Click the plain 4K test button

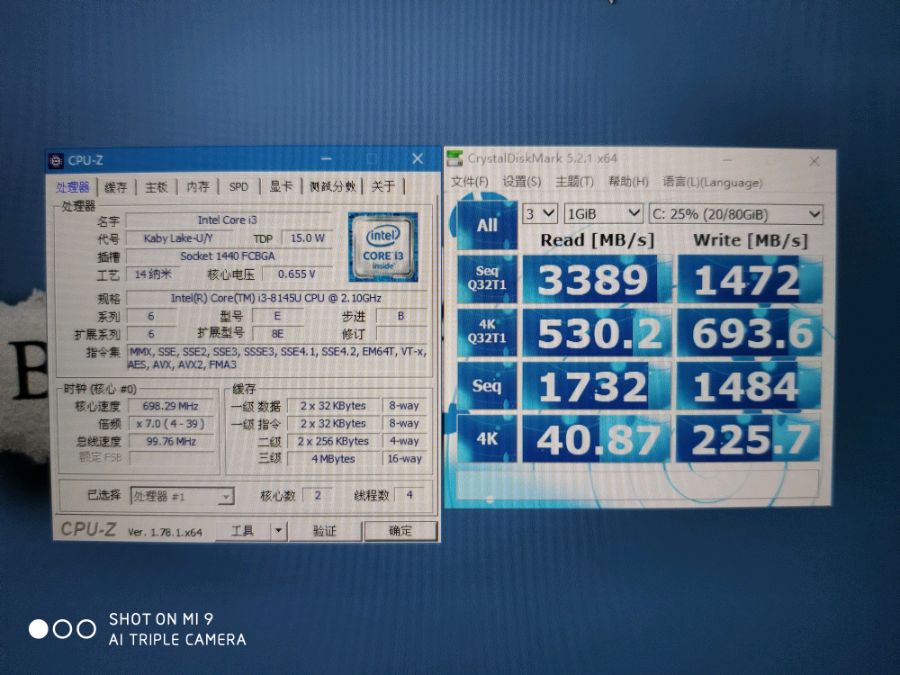[487, 439]
